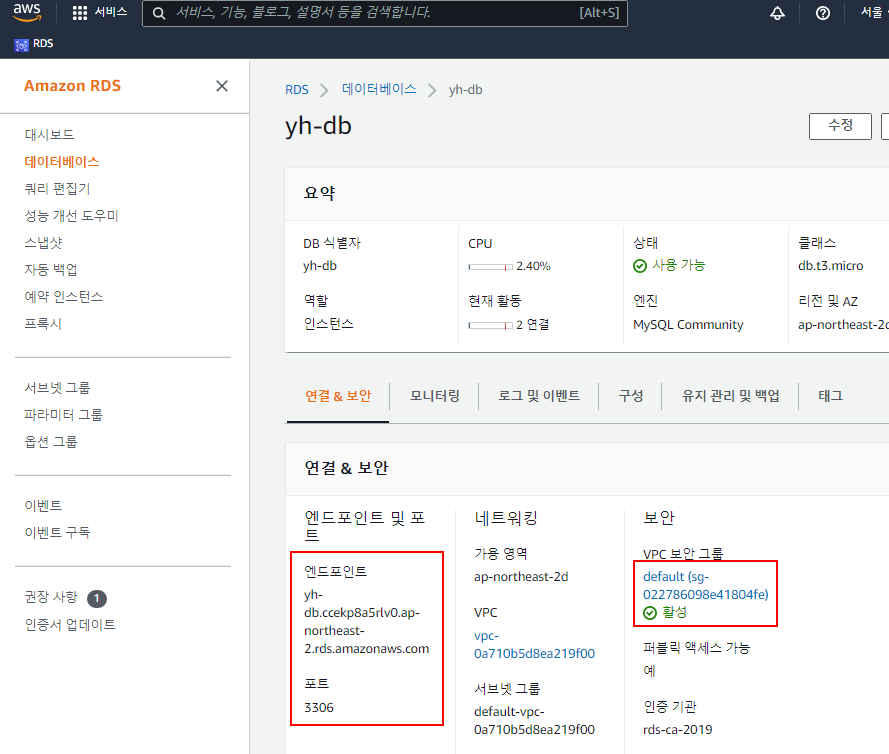
Task: Open 쿼리 편집기 in the sidebar
Action: [57, 188]
